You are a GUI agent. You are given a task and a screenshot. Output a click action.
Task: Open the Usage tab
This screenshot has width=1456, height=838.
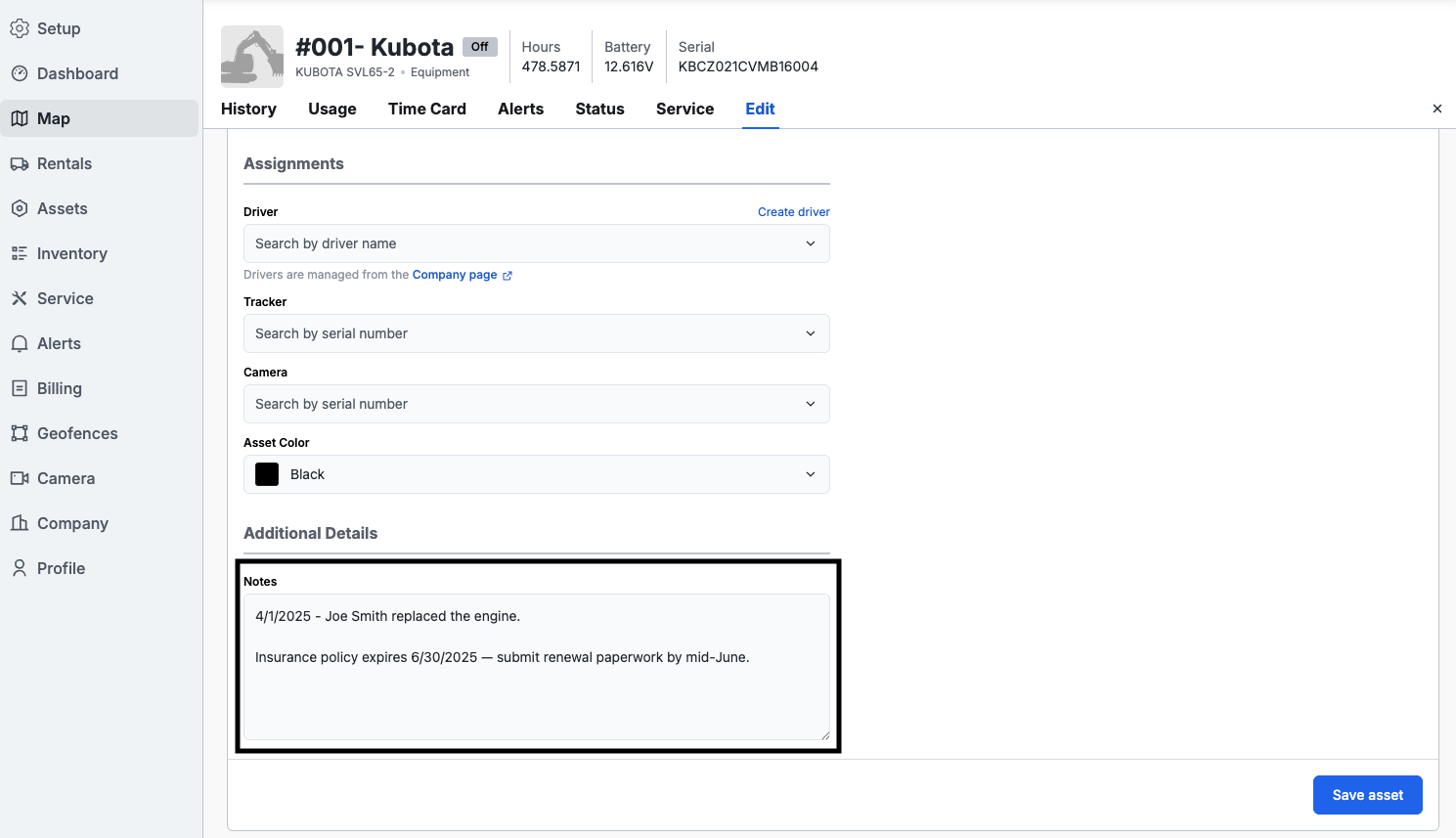point(331,109)
